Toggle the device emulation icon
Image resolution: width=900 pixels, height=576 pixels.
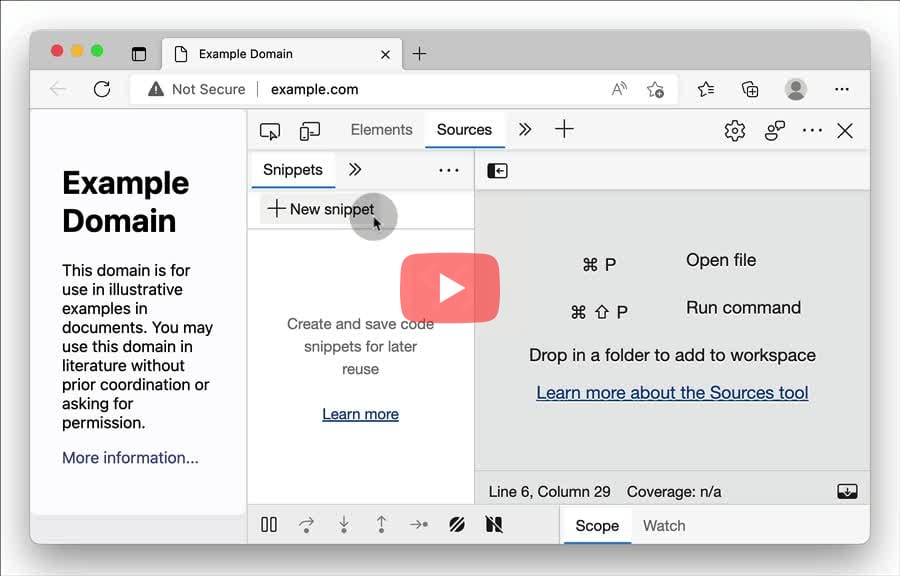310,131
